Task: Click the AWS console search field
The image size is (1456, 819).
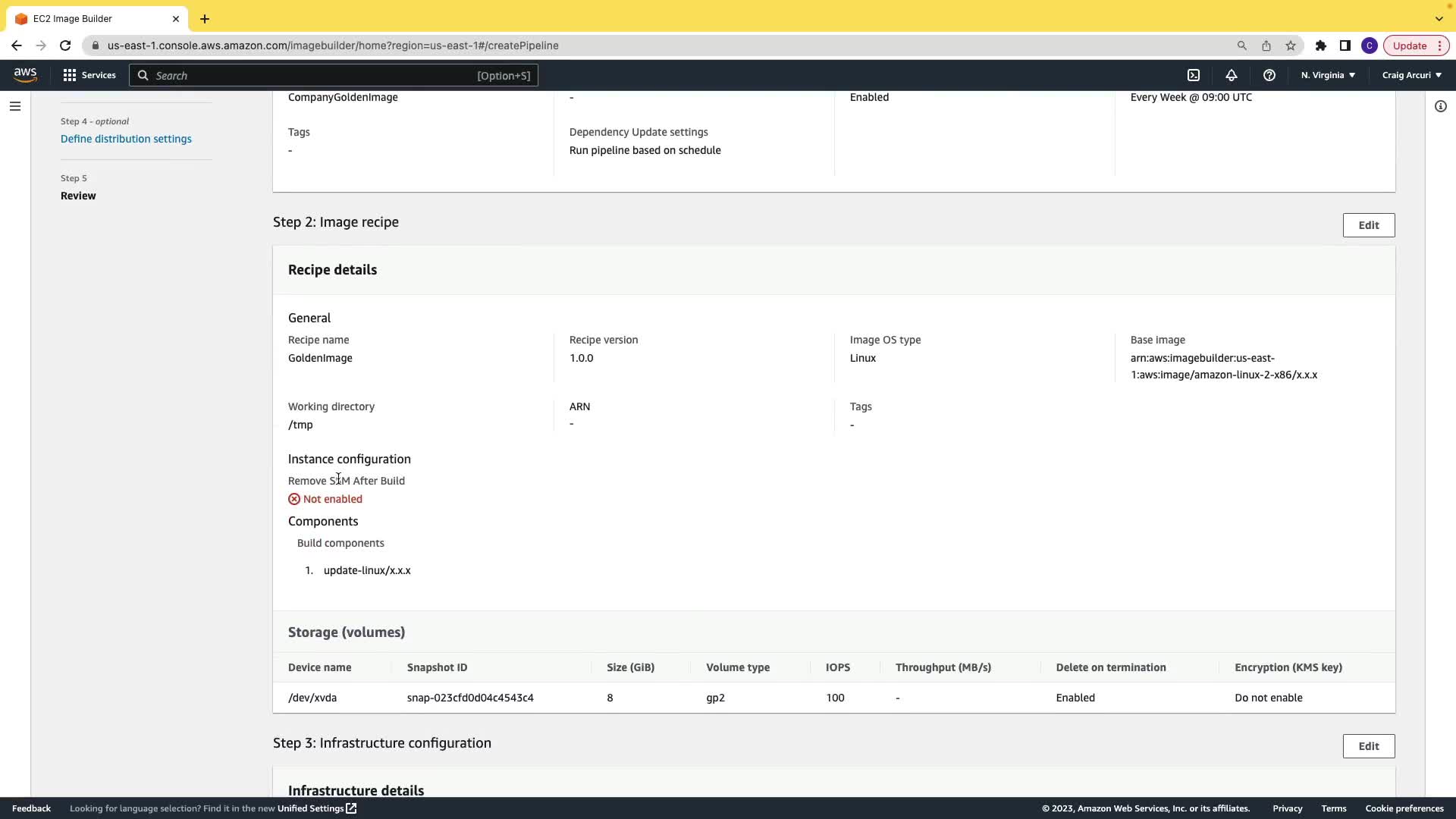Action: click(334, 75)
